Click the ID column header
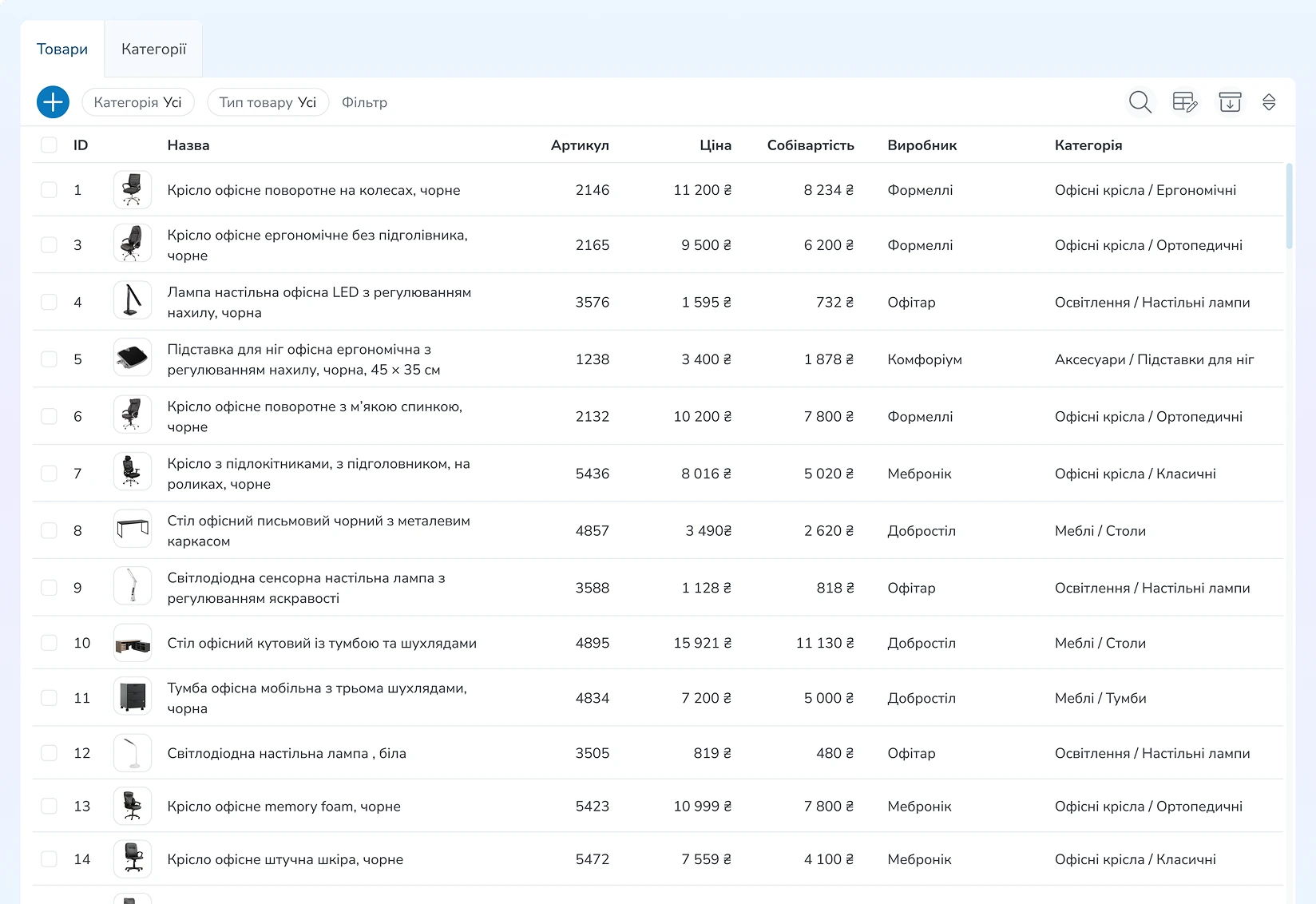This screenshot has width=1316, height=904. 81,145
